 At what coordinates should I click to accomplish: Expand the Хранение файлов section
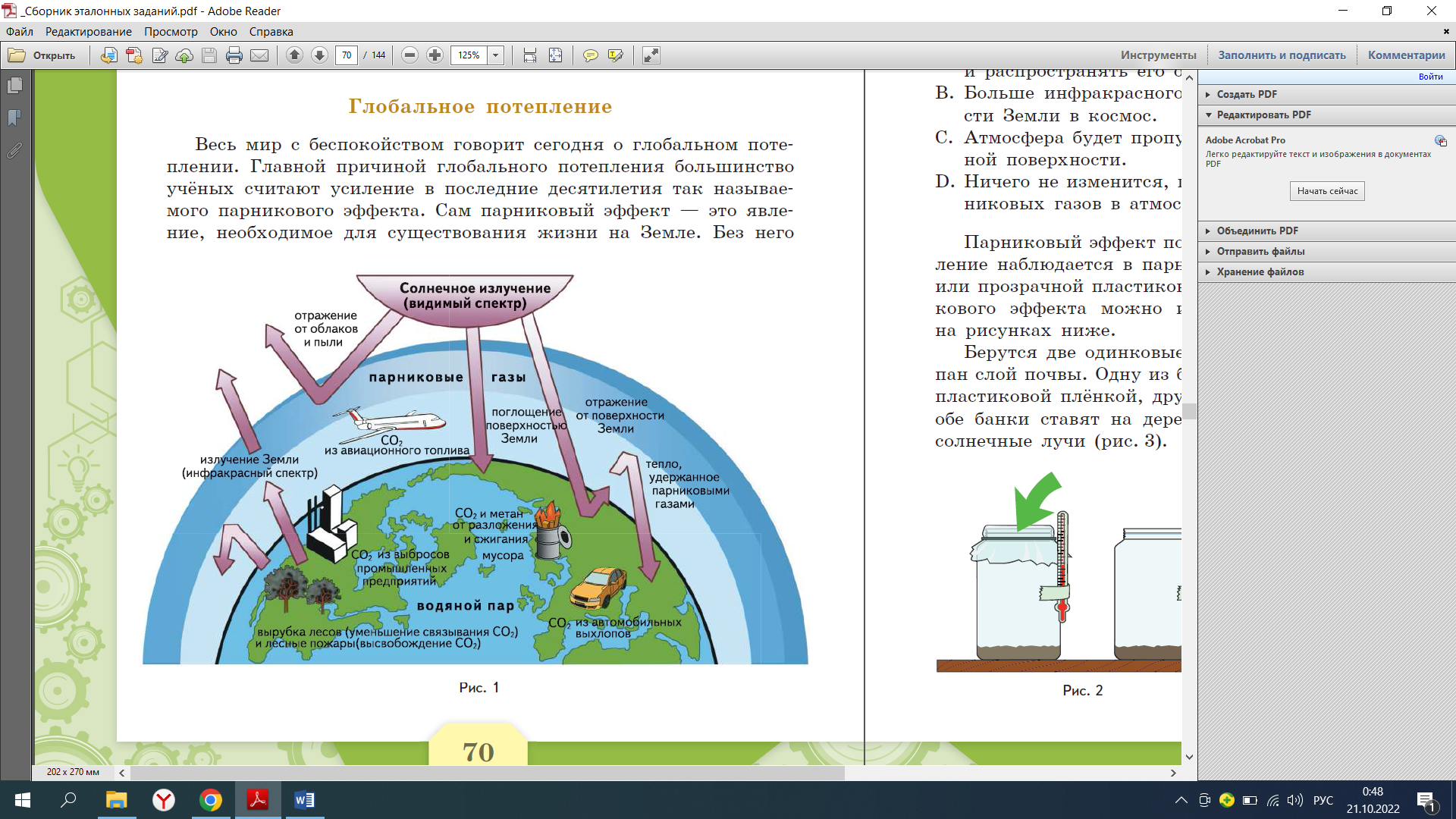(x=1327, y=271)
